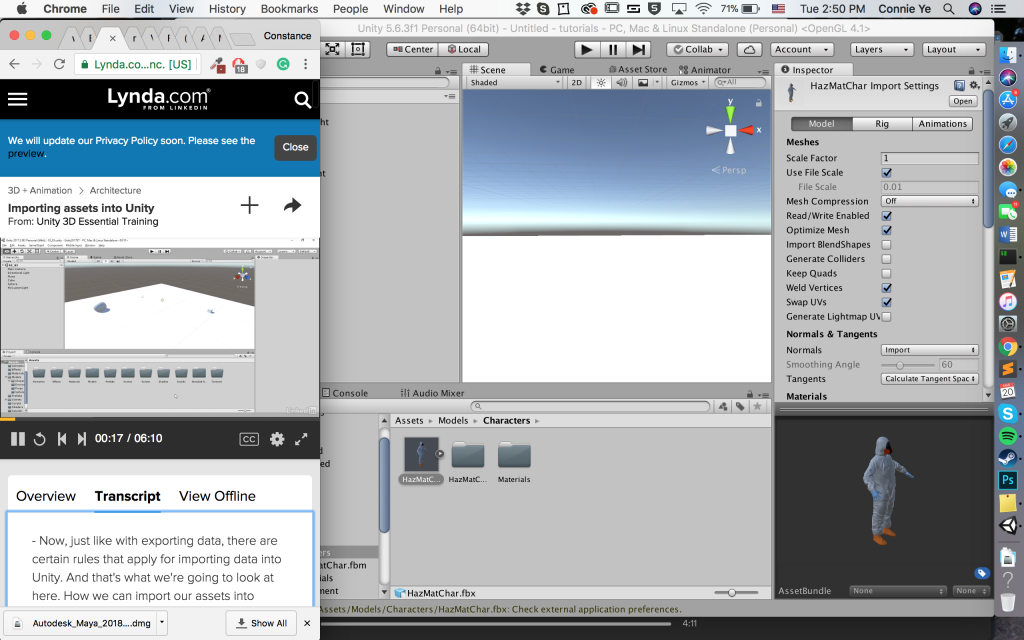
Task: Toggle Use File Scale checkbox
Action: (887, 173)
